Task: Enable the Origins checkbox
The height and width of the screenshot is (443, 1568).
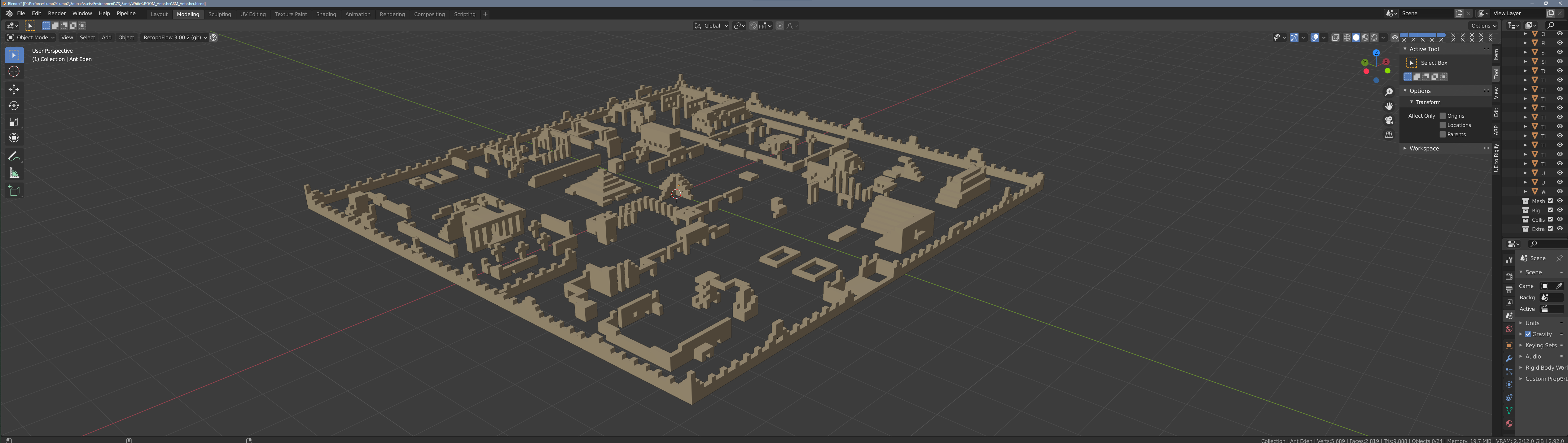Action: [x=1443, y=115]
